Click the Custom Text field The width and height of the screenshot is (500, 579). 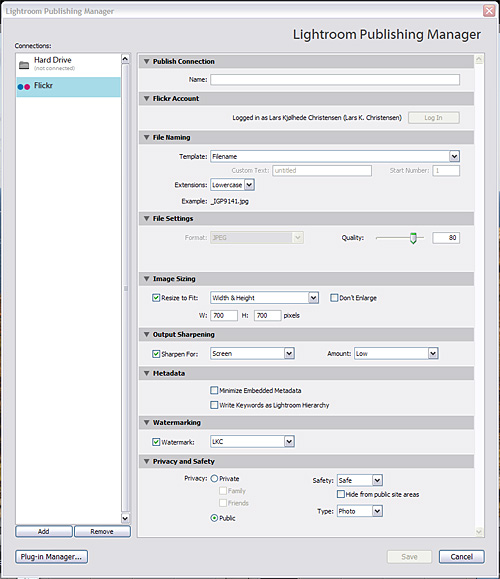(322, 171)
